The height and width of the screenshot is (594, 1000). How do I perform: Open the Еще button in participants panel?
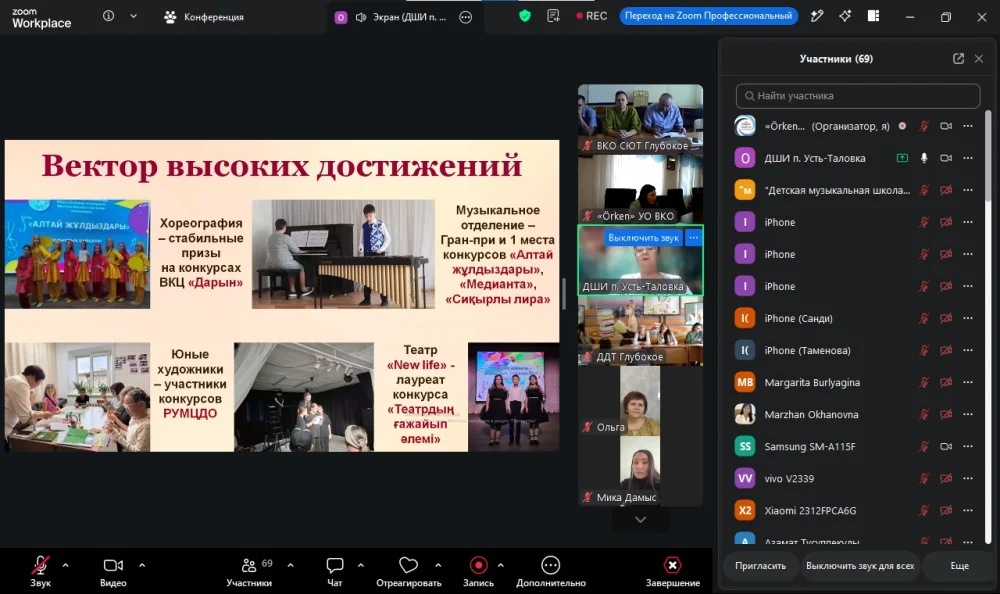tap(959, 566)
